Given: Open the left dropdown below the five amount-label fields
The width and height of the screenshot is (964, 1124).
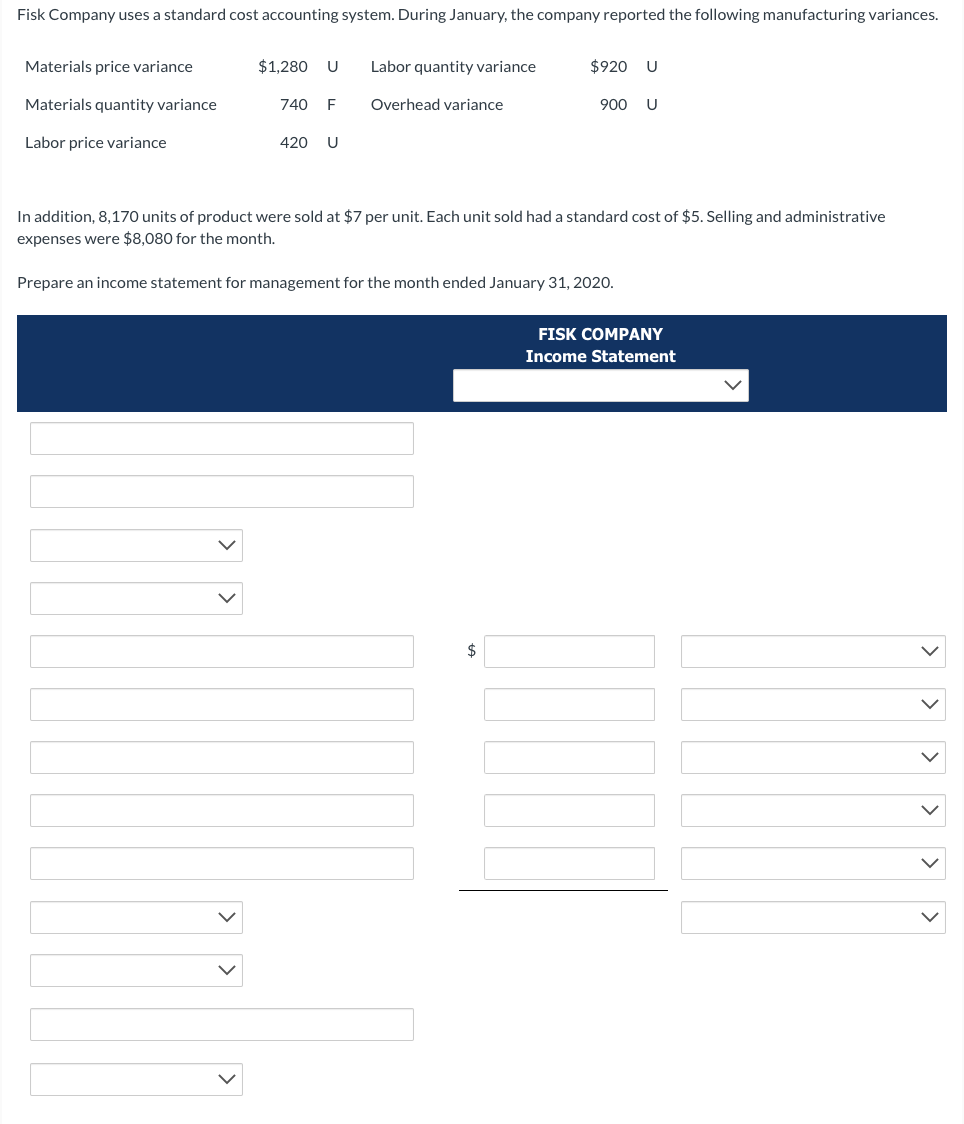Looking at the screenshot, I should (136, 917).
